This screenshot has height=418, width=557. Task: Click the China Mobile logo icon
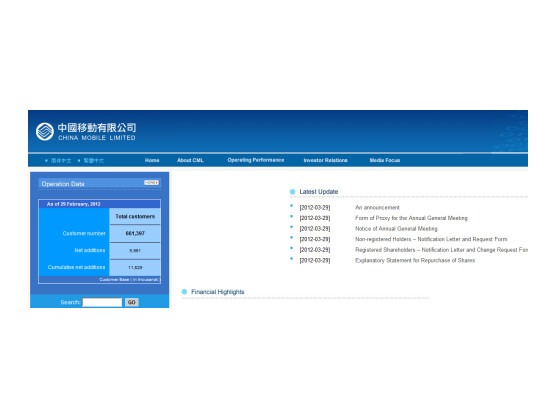[45, 132]
